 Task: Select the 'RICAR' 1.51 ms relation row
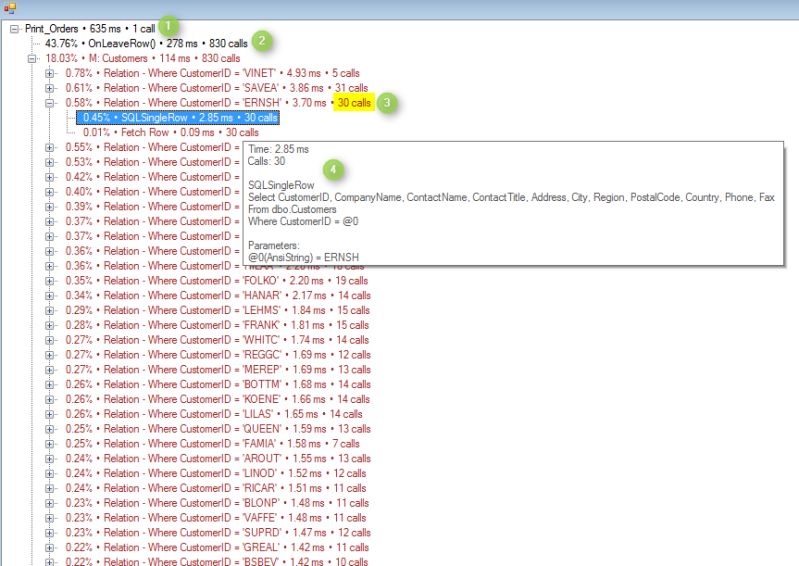click(216, 488)
